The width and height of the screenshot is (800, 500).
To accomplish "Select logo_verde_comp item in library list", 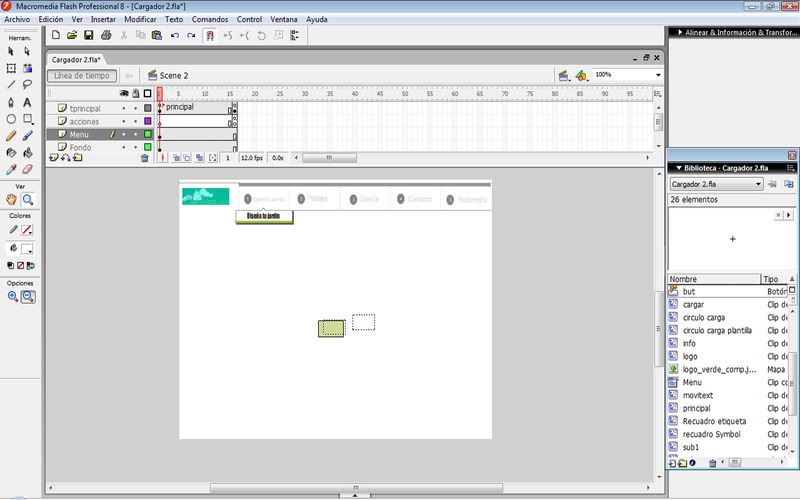I will [717, 369].
